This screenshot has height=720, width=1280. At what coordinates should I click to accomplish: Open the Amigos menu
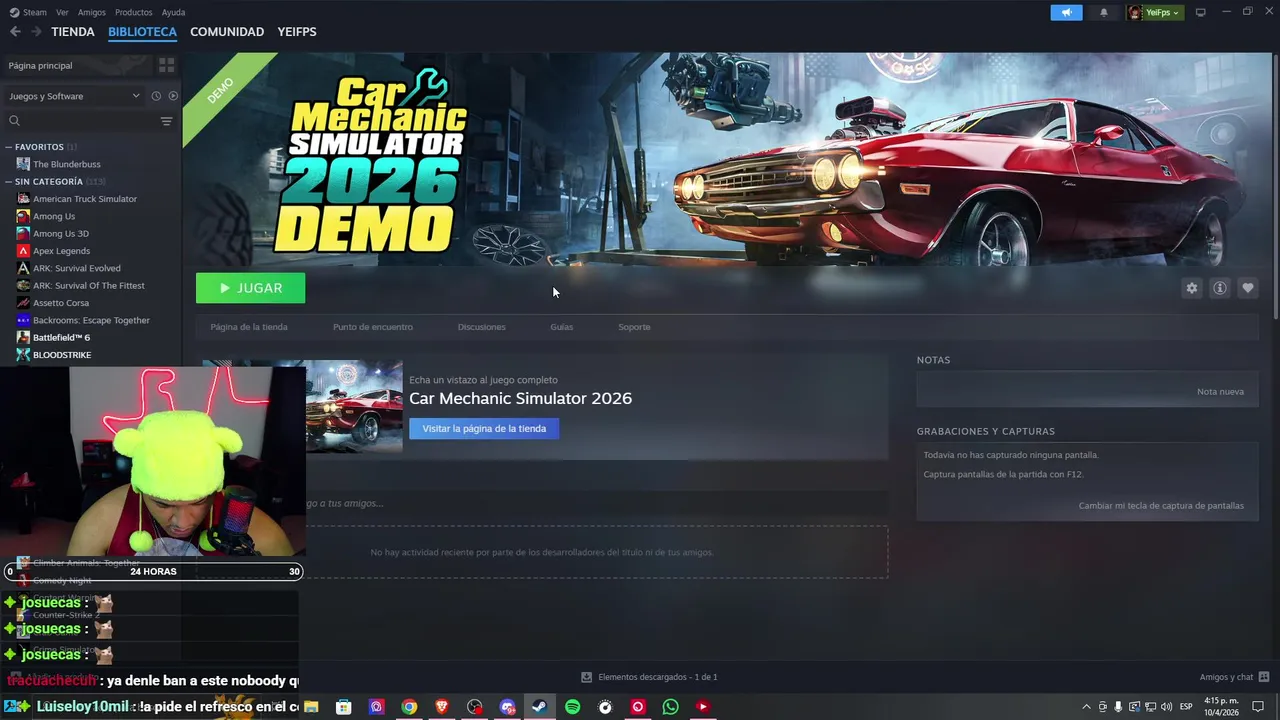92,12
